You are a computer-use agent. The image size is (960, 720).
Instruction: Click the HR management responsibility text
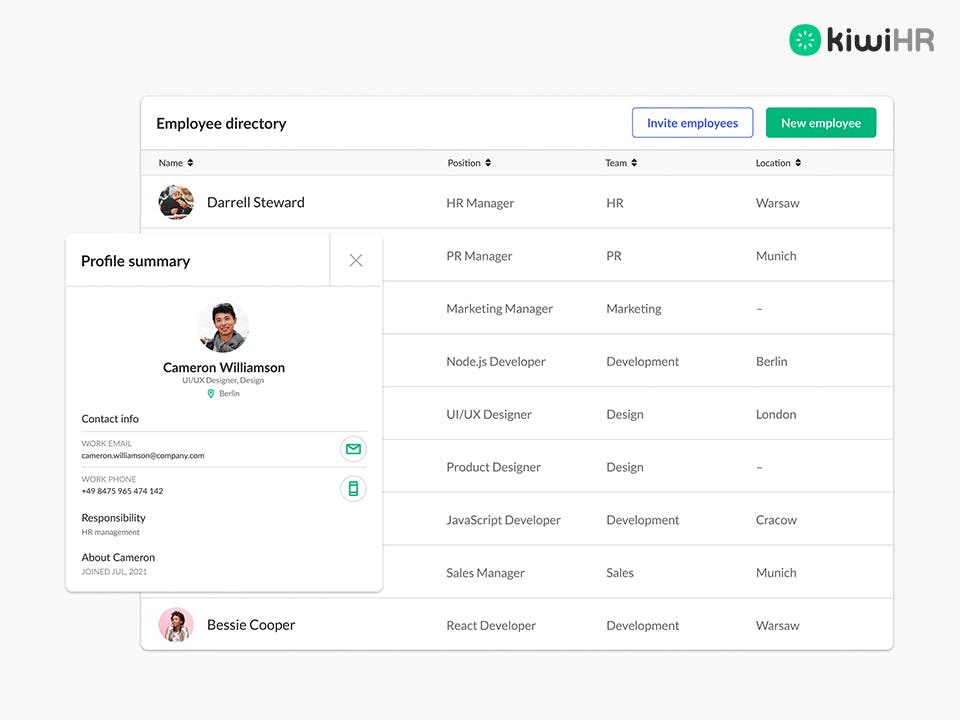(x=110, y=532)
